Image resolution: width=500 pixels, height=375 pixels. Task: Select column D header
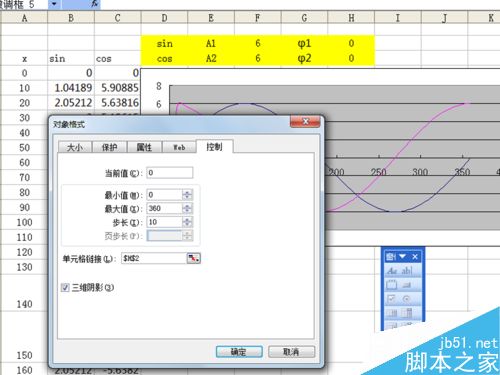(164, 17)
